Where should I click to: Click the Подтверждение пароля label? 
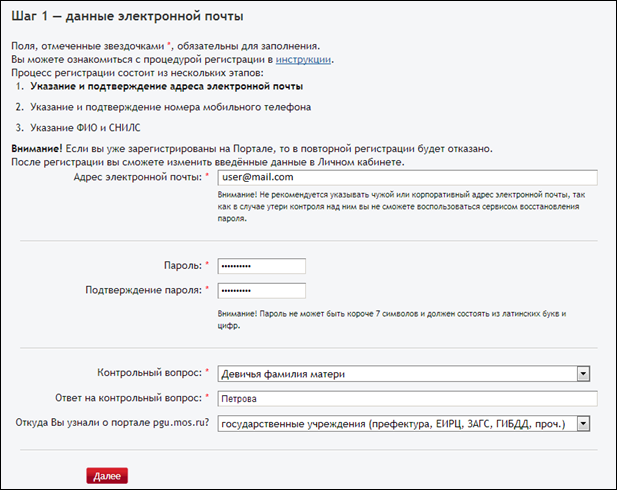coord(143,290)
